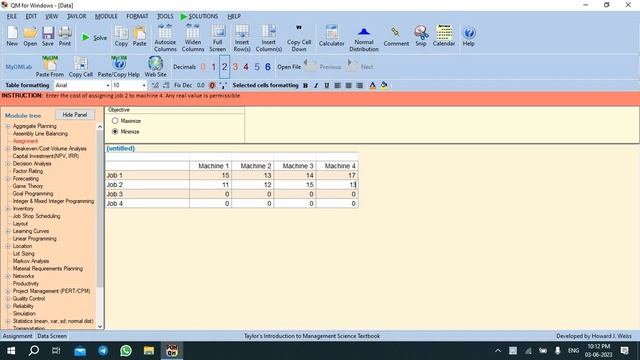Expand the Forecasting tree node
Screen dimensions: 640x360
click(x=8, y=179)
